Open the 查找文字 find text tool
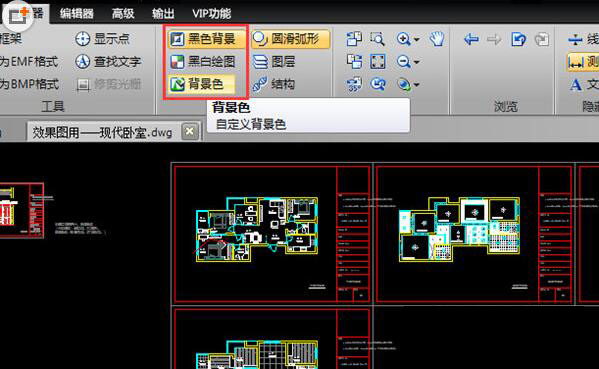The height and width of the screenshot is (369, 599). pos(108,62)
